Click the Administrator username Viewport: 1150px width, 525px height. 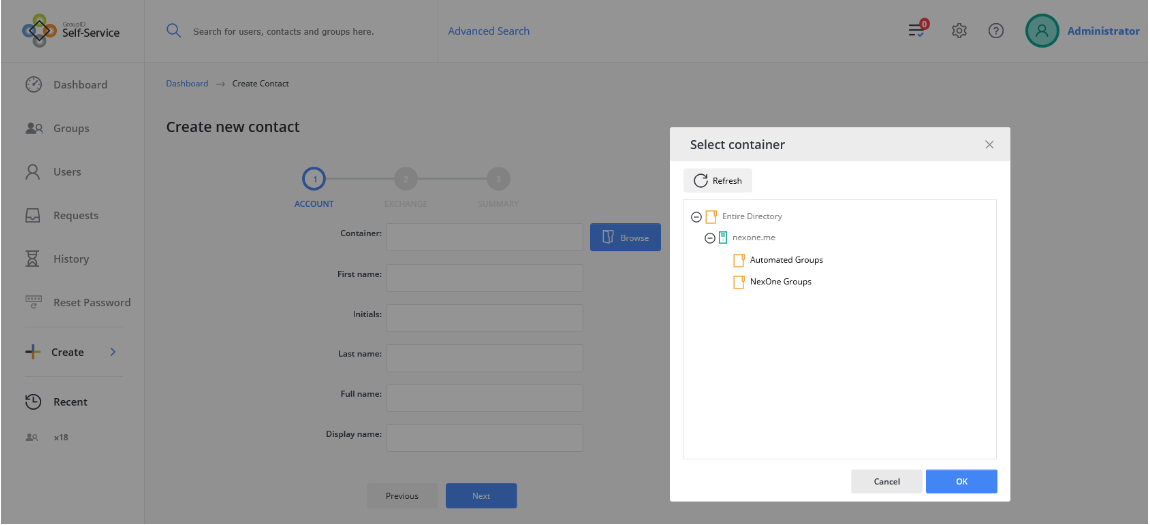1103,31
